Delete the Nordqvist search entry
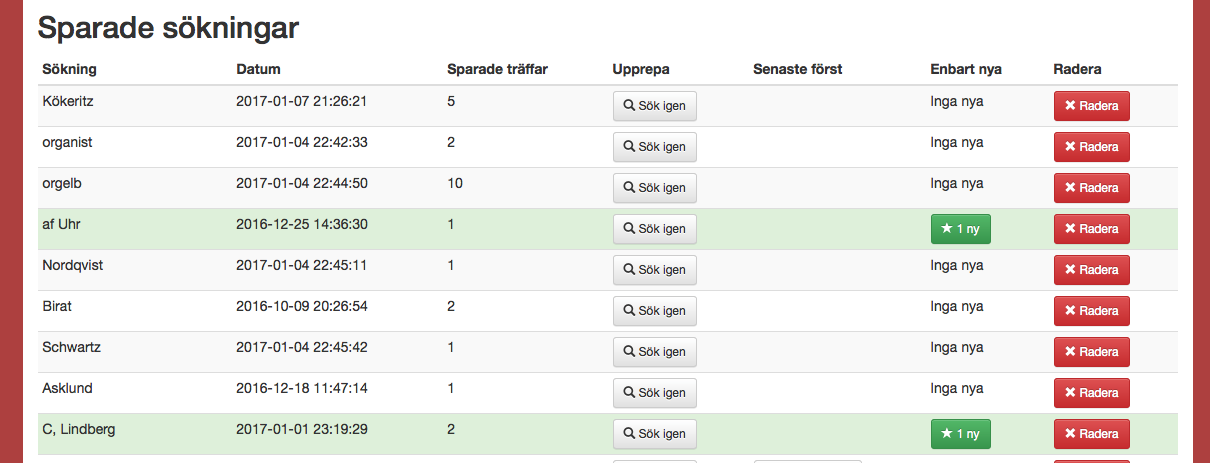The height and width of the screenshot is (463, 1210). [x=1091, y=270]
